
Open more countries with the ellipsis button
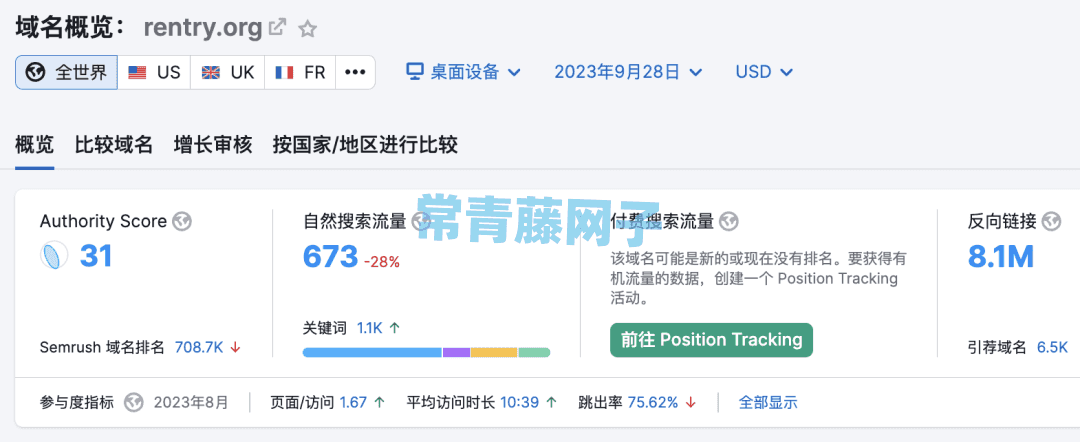[355, 72]
